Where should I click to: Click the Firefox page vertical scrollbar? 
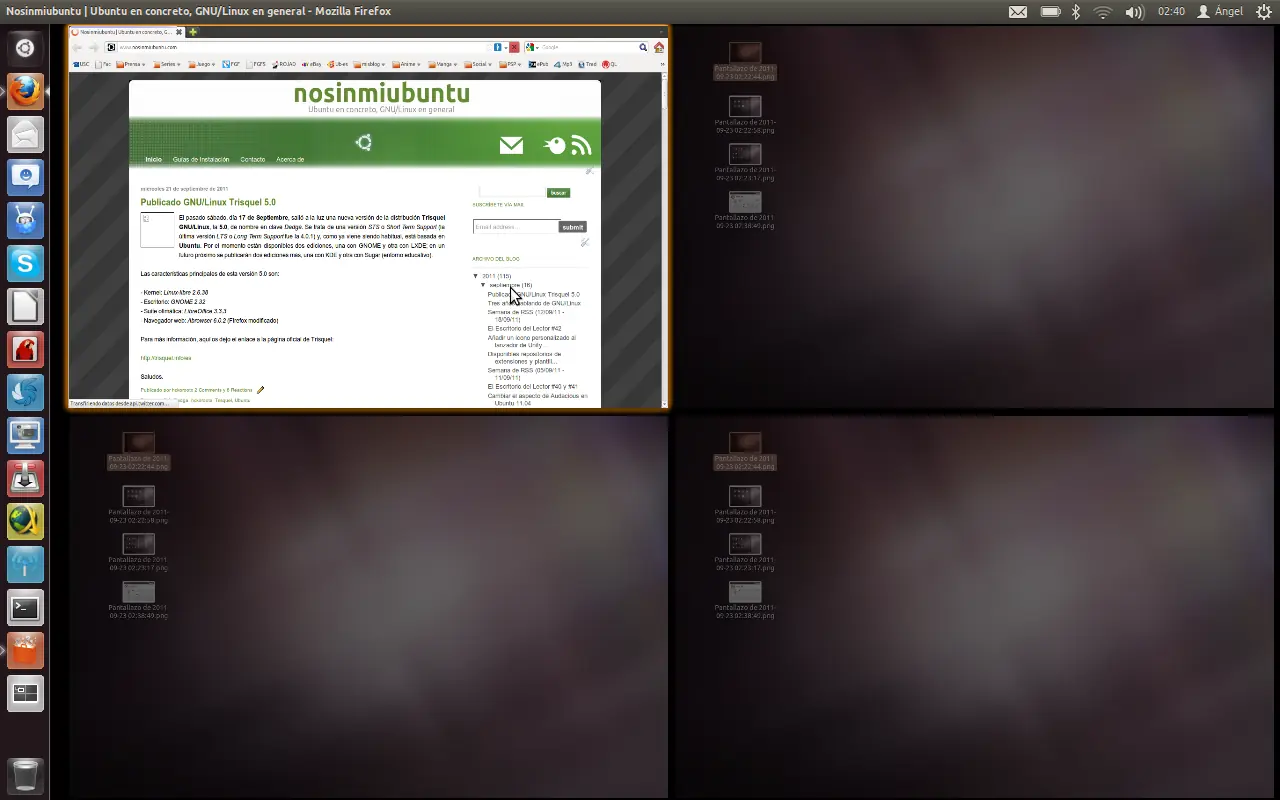[664, 240]
